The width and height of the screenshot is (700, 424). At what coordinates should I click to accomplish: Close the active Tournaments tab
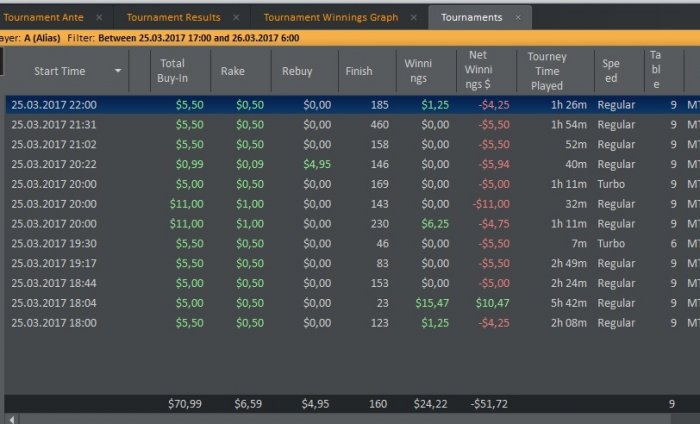518,17
